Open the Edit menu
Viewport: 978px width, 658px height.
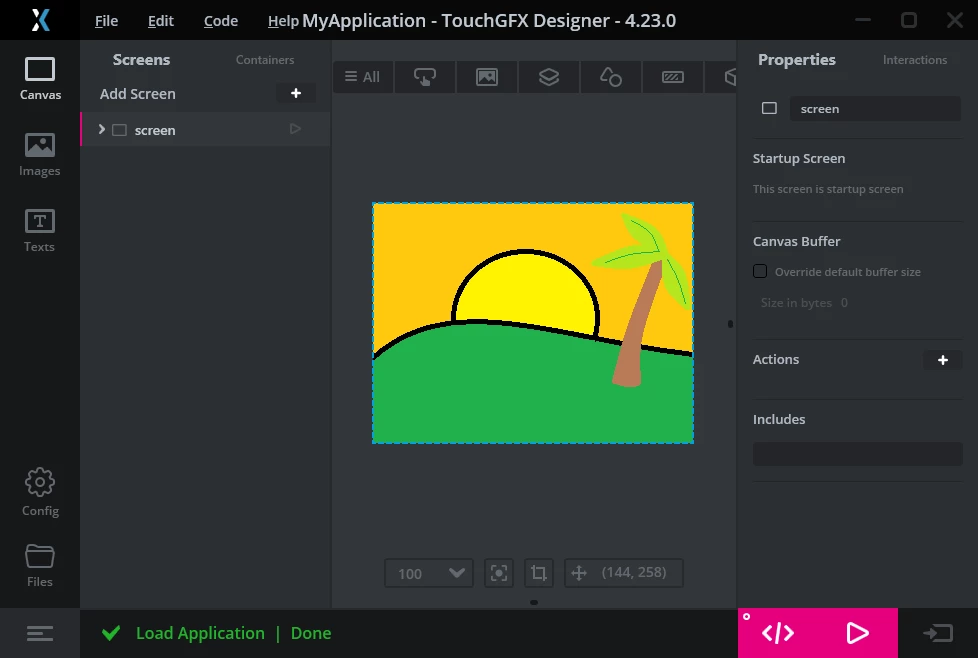click(x=160, y=21)
